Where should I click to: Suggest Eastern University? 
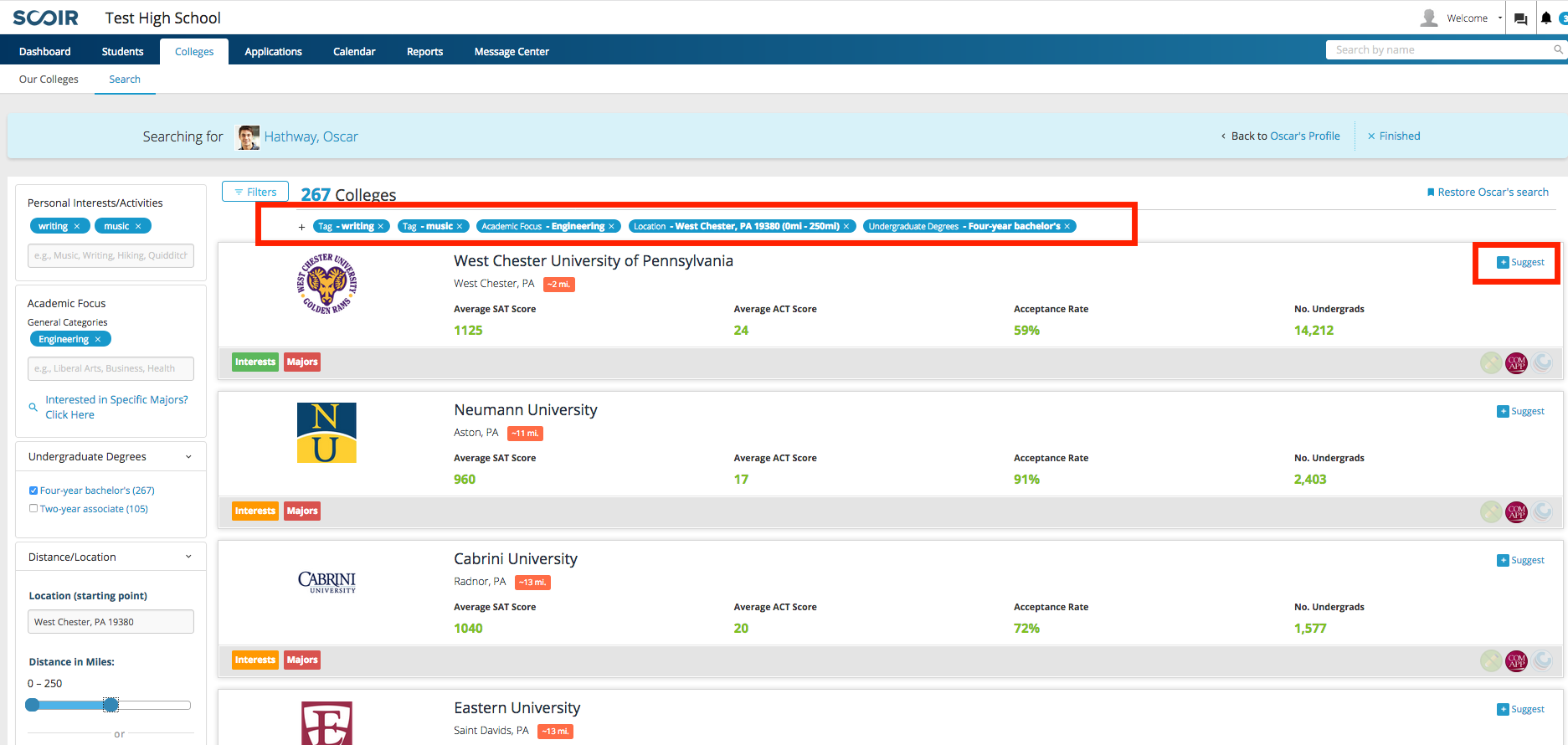tap(1520, 709)
